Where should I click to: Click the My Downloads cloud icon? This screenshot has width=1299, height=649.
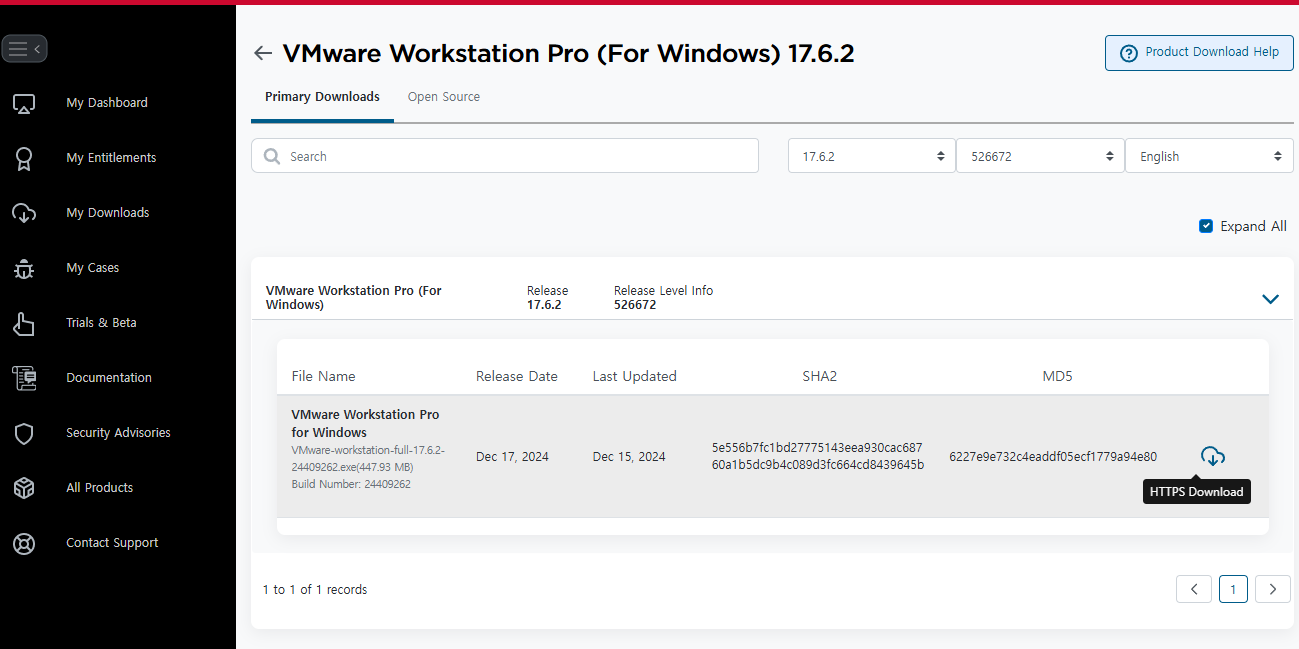(x=24, y=213)
